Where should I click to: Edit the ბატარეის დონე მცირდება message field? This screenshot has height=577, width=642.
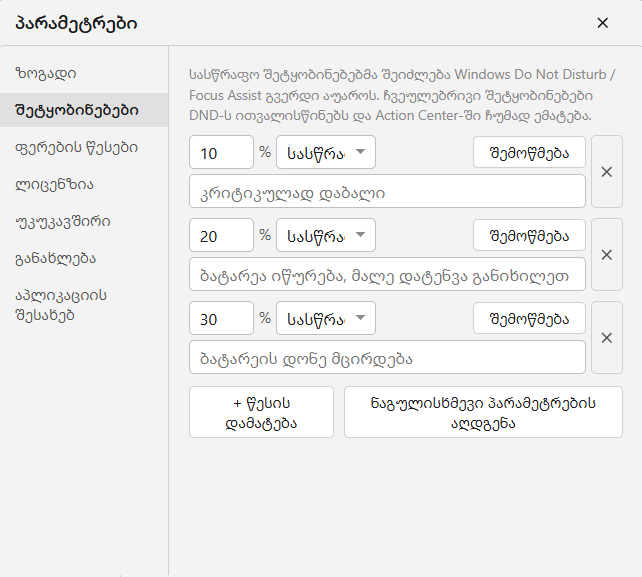pos(387,357)
